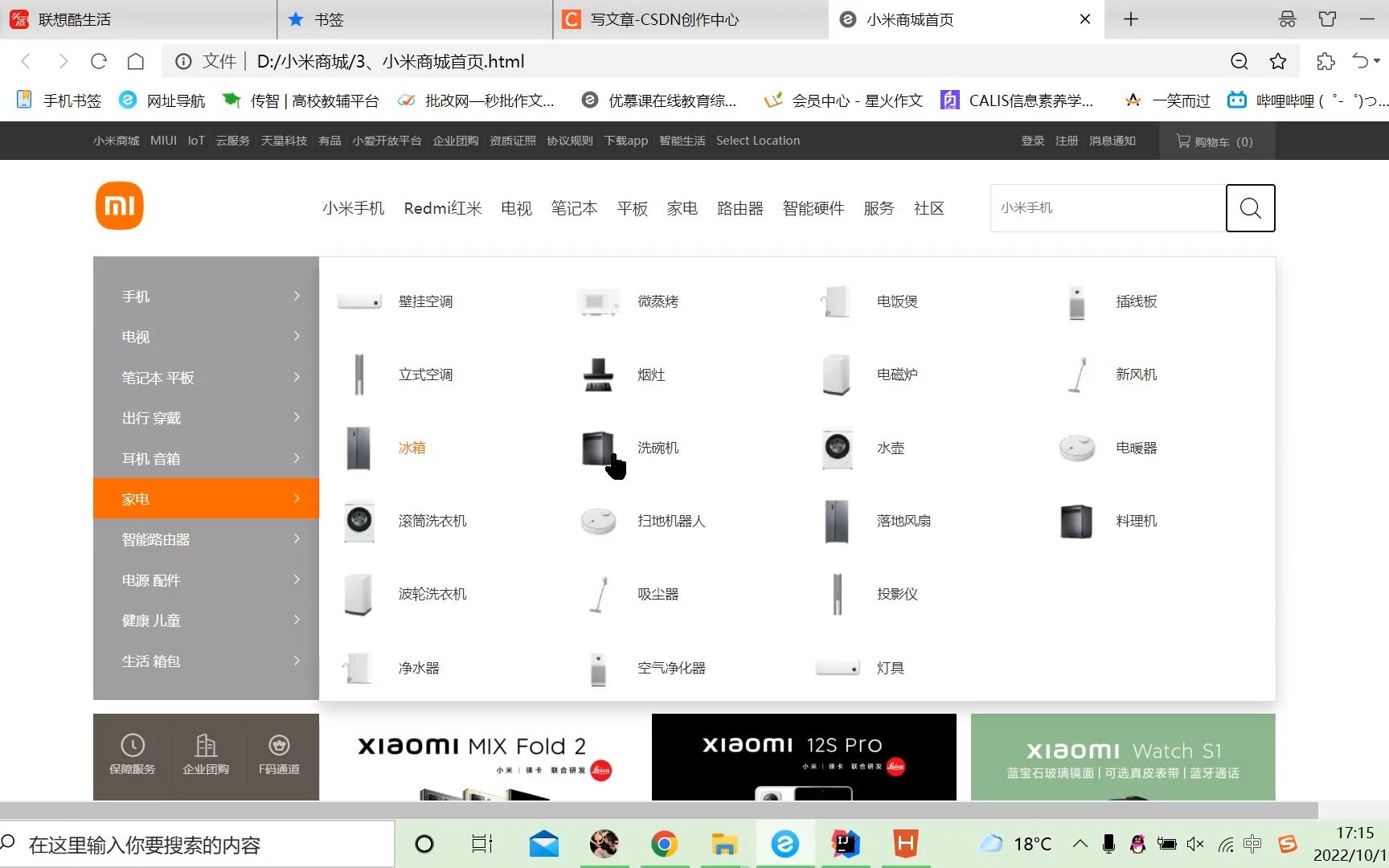Open the 笔记本 nav menu

coord(574,208)
